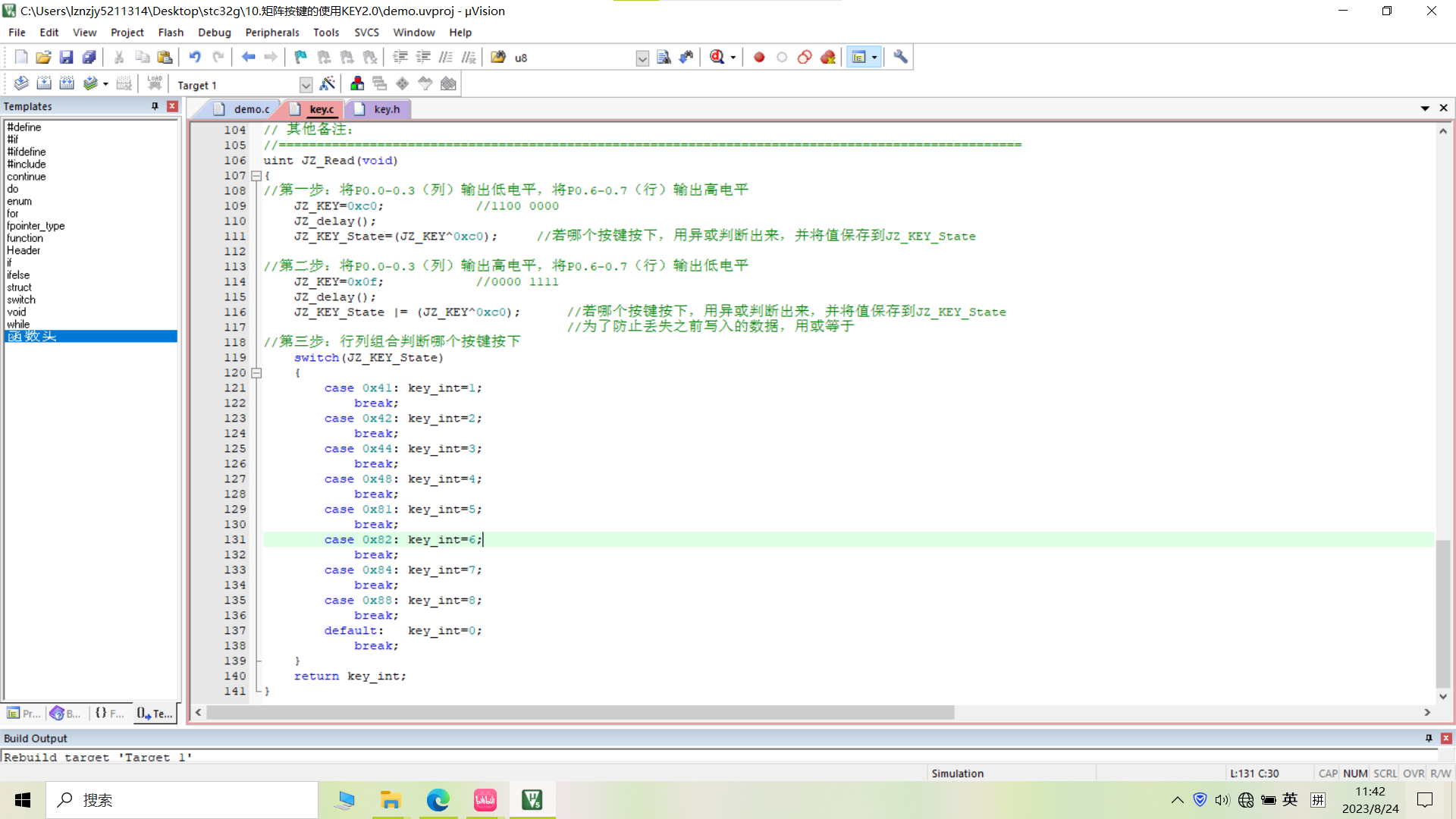Build target using second-row build icon

(x=44, y=83)
